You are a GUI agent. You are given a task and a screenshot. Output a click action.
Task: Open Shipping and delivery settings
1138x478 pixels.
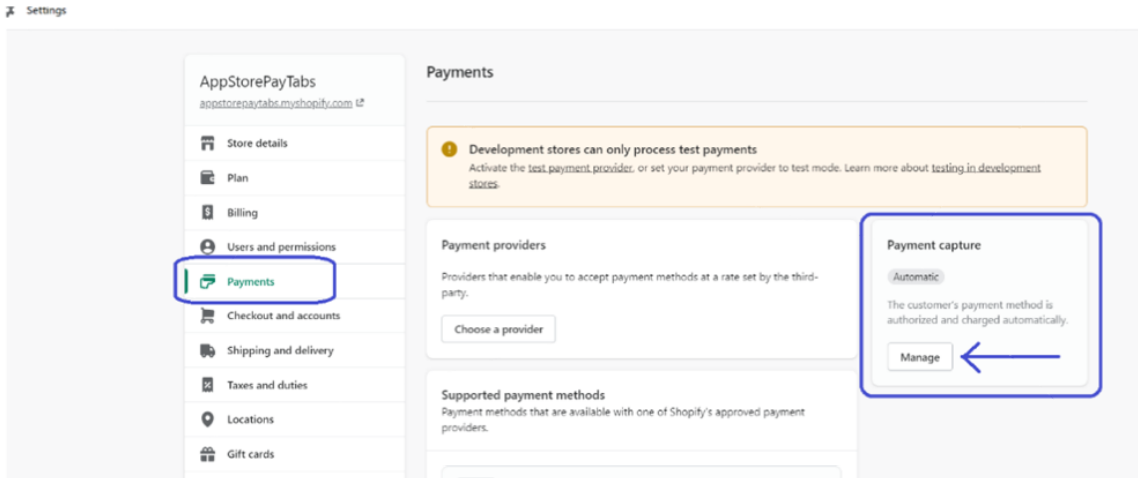tap(295, 350)
